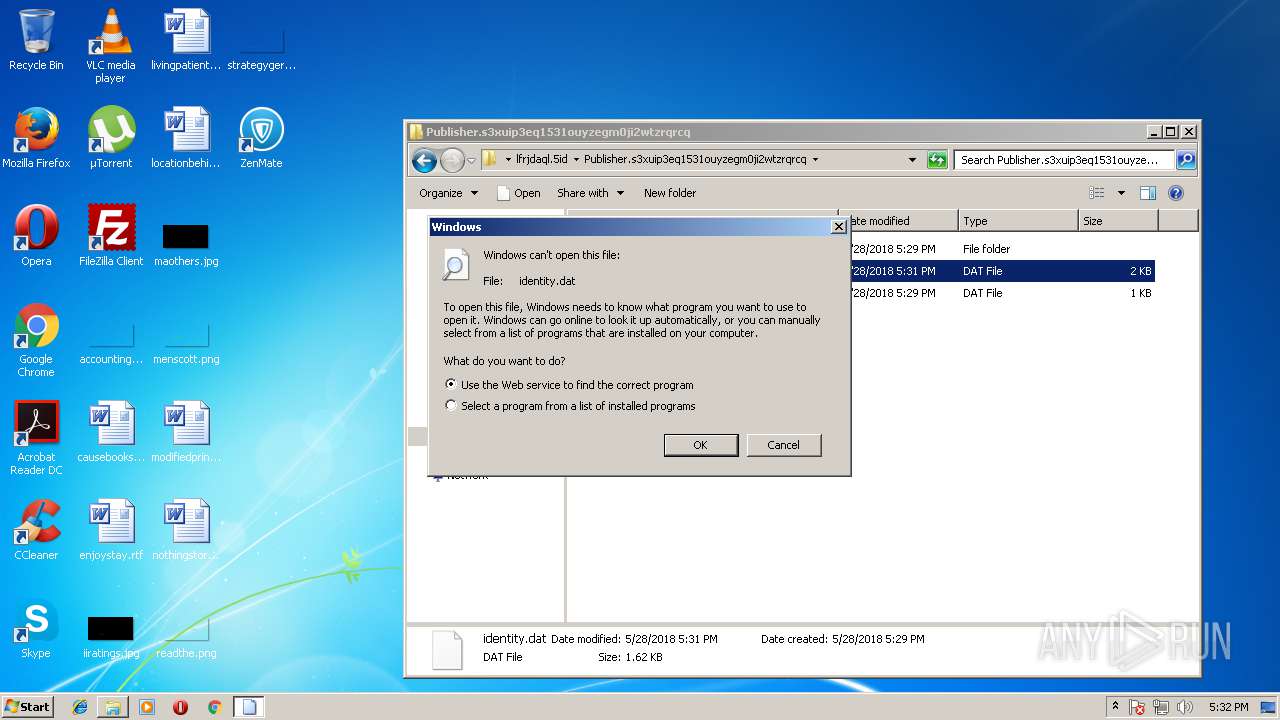Sort by the Type column header
This screenshot has height=720, width=1280.
1018,221
